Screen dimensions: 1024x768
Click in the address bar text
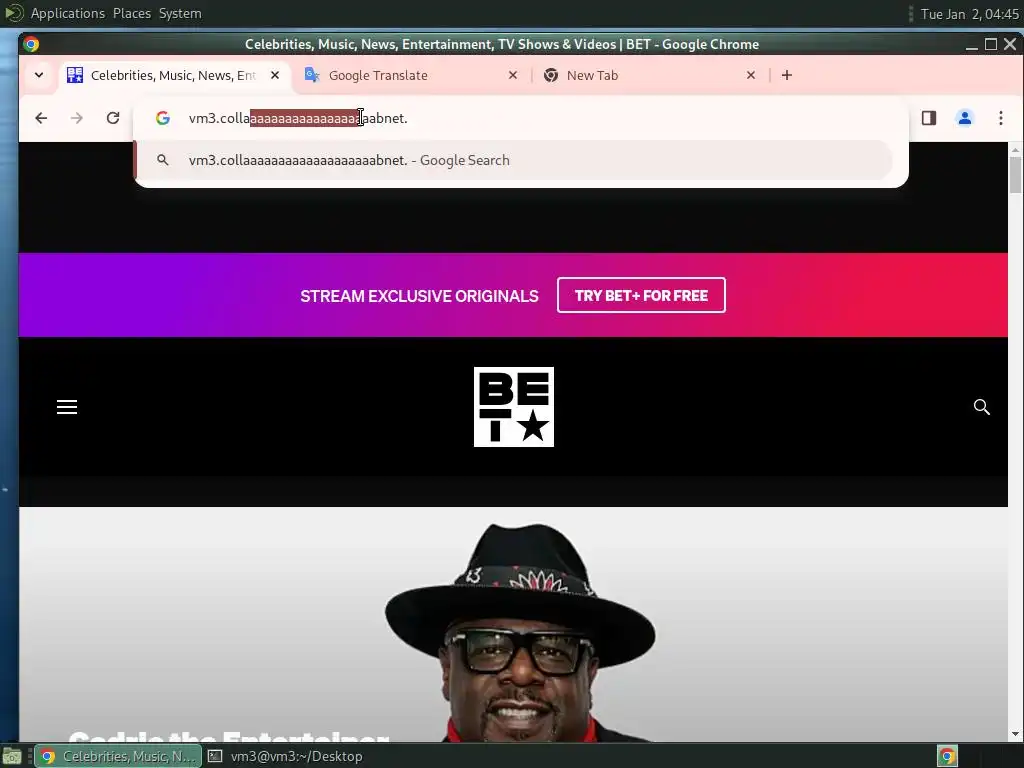point(298,118)
